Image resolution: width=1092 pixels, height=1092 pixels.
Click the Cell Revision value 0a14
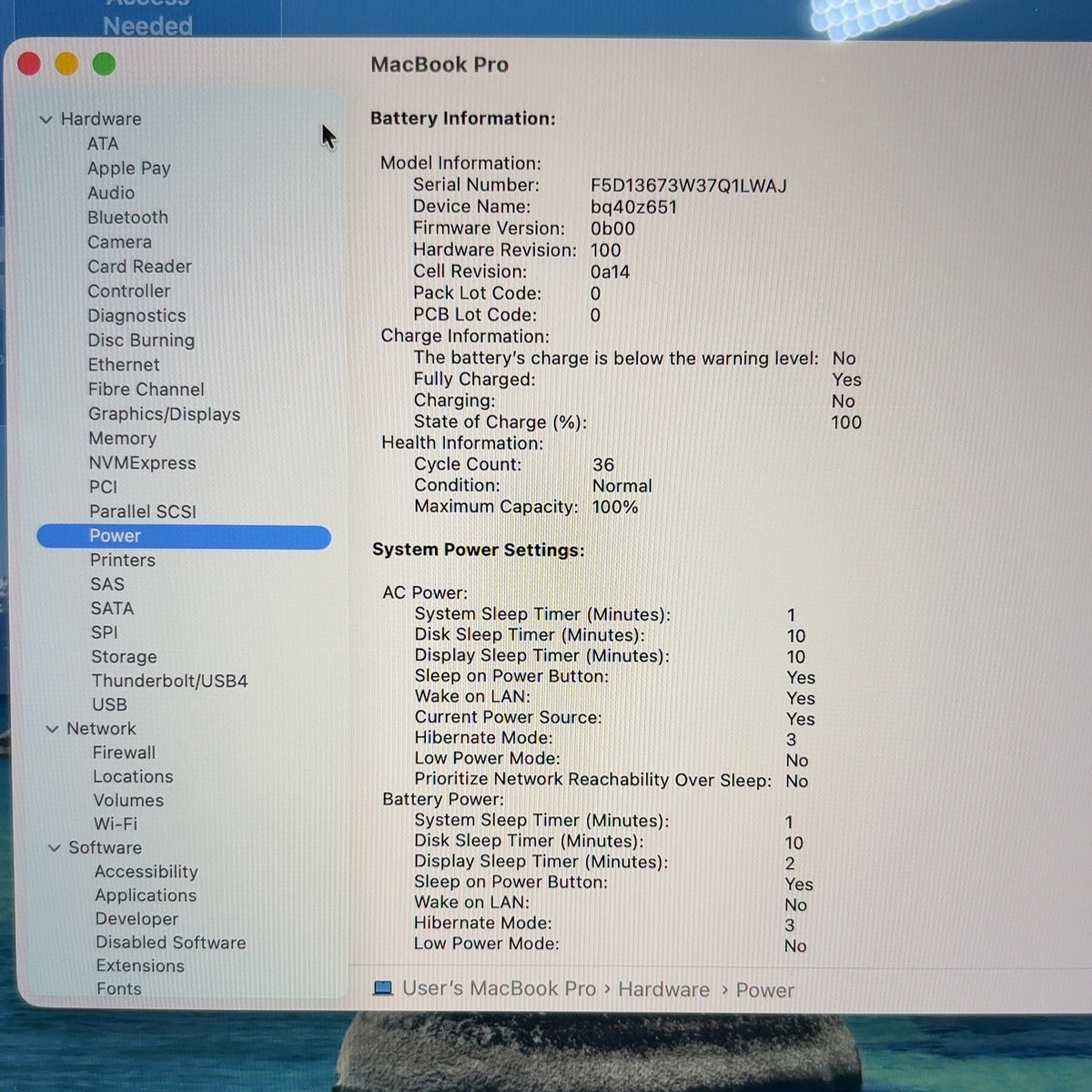click(611, 272)
